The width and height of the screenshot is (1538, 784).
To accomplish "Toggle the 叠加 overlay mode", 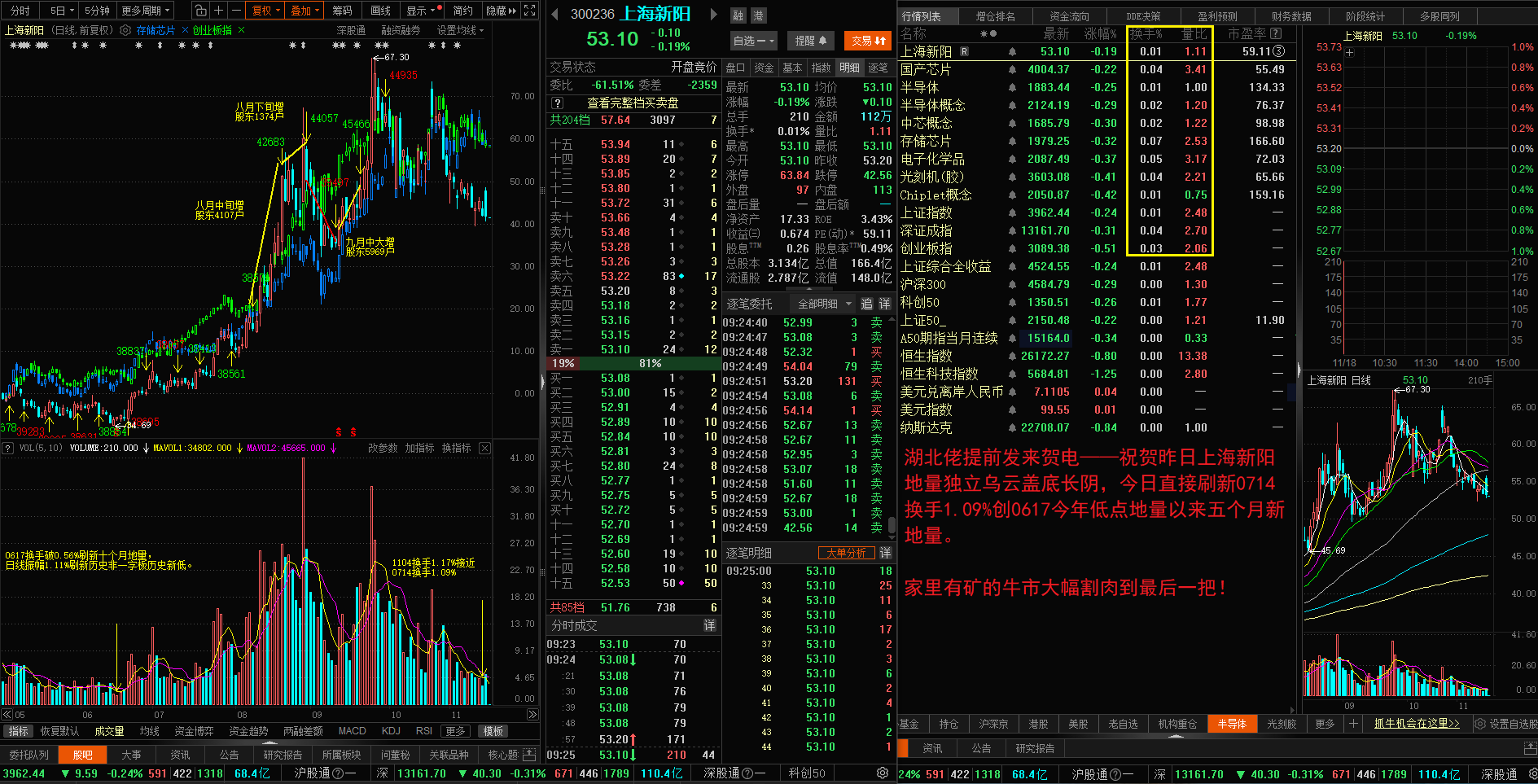I will [x=305, y=11].
